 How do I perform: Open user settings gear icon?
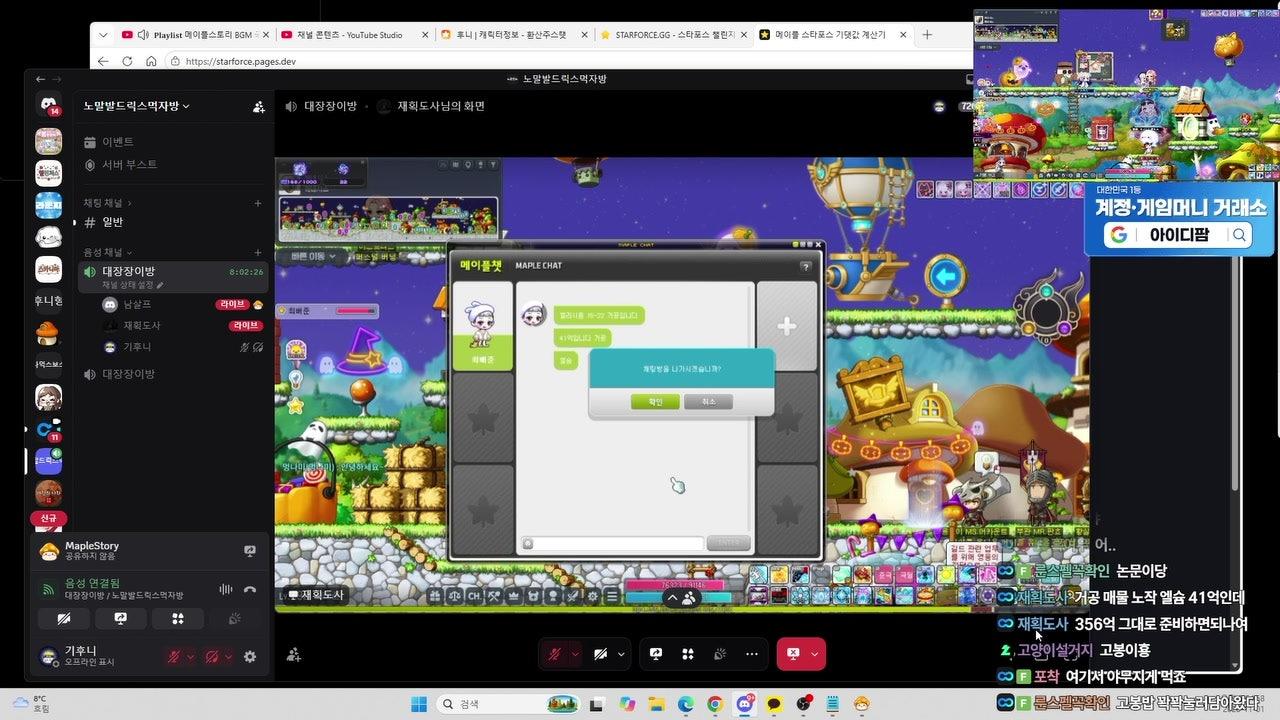pyautogui.click(x=250, y=657)
